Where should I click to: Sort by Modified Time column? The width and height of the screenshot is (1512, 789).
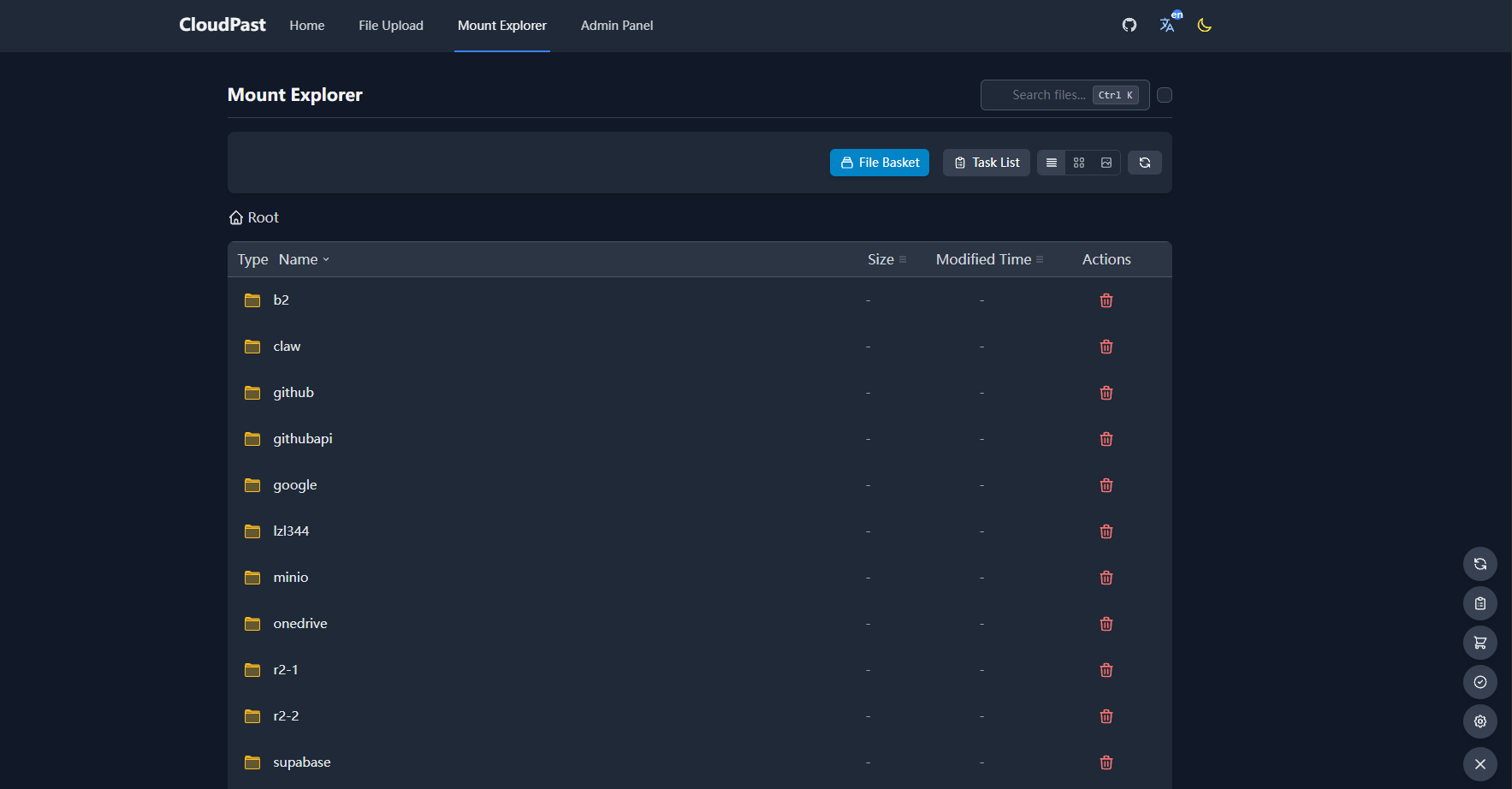989,259
